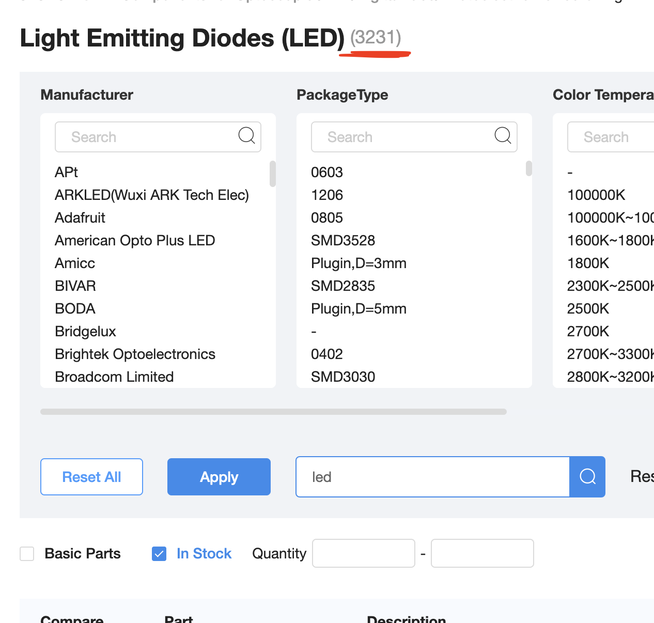654x623 pixels.
Task: Click the minimum Quantity input box
Action: point(364,553)
